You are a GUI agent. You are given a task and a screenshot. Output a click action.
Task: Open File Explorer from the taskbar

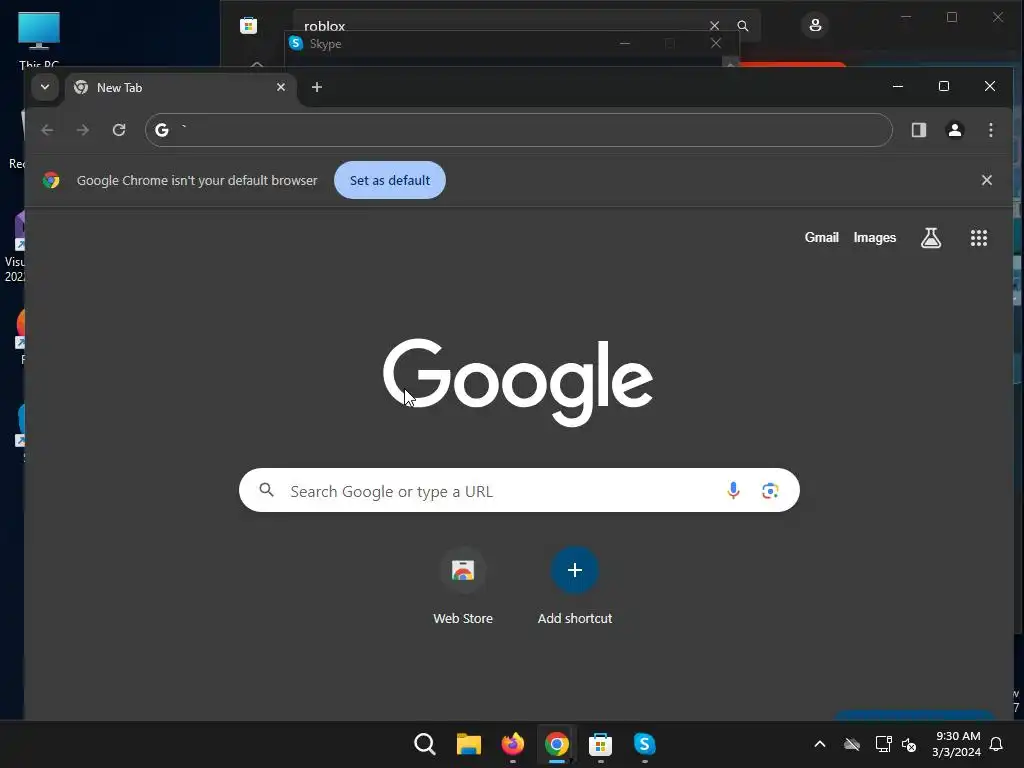468,744
